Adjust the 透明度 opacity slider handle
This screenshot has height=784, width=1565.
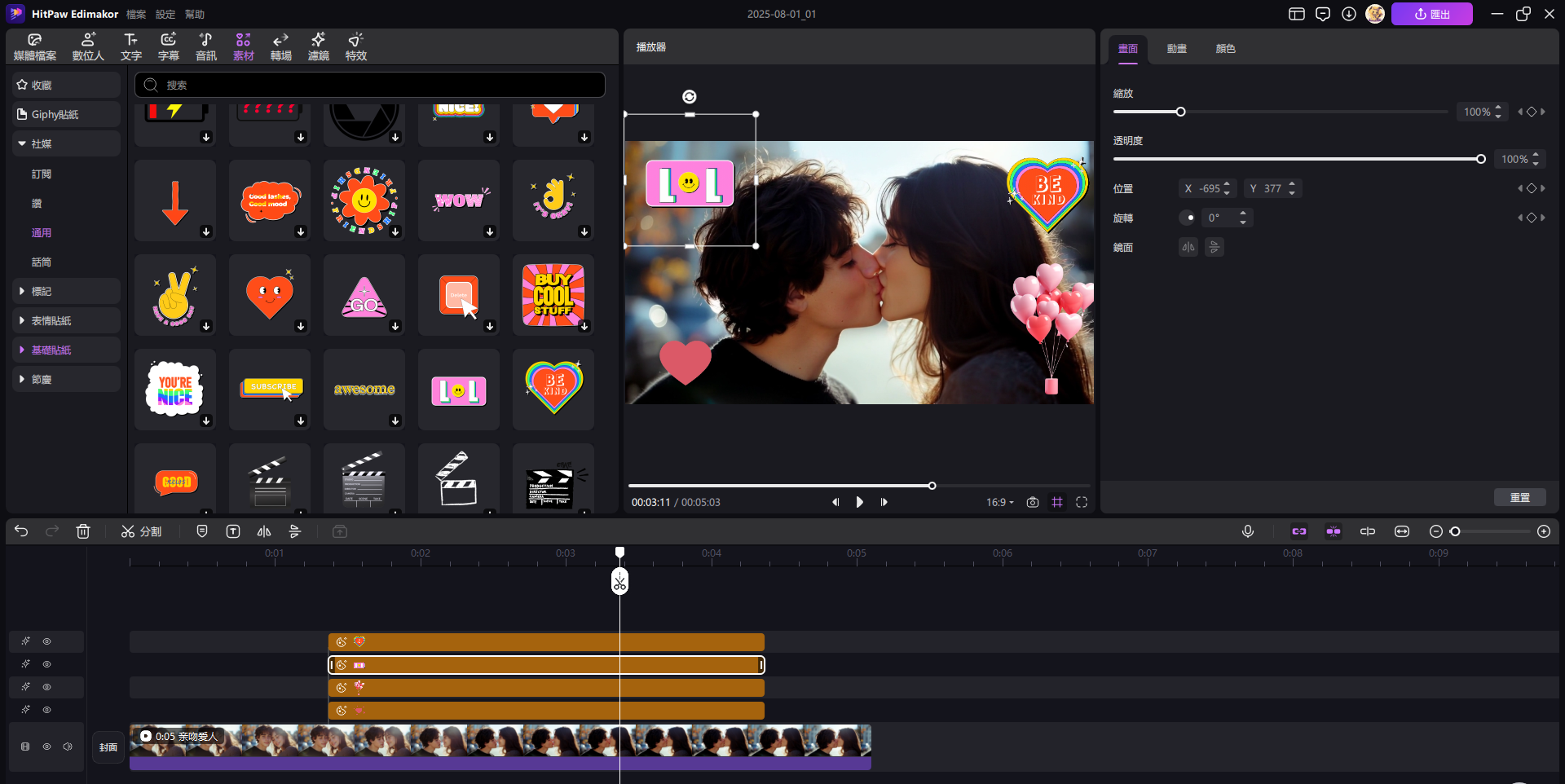pos(1481,159)
